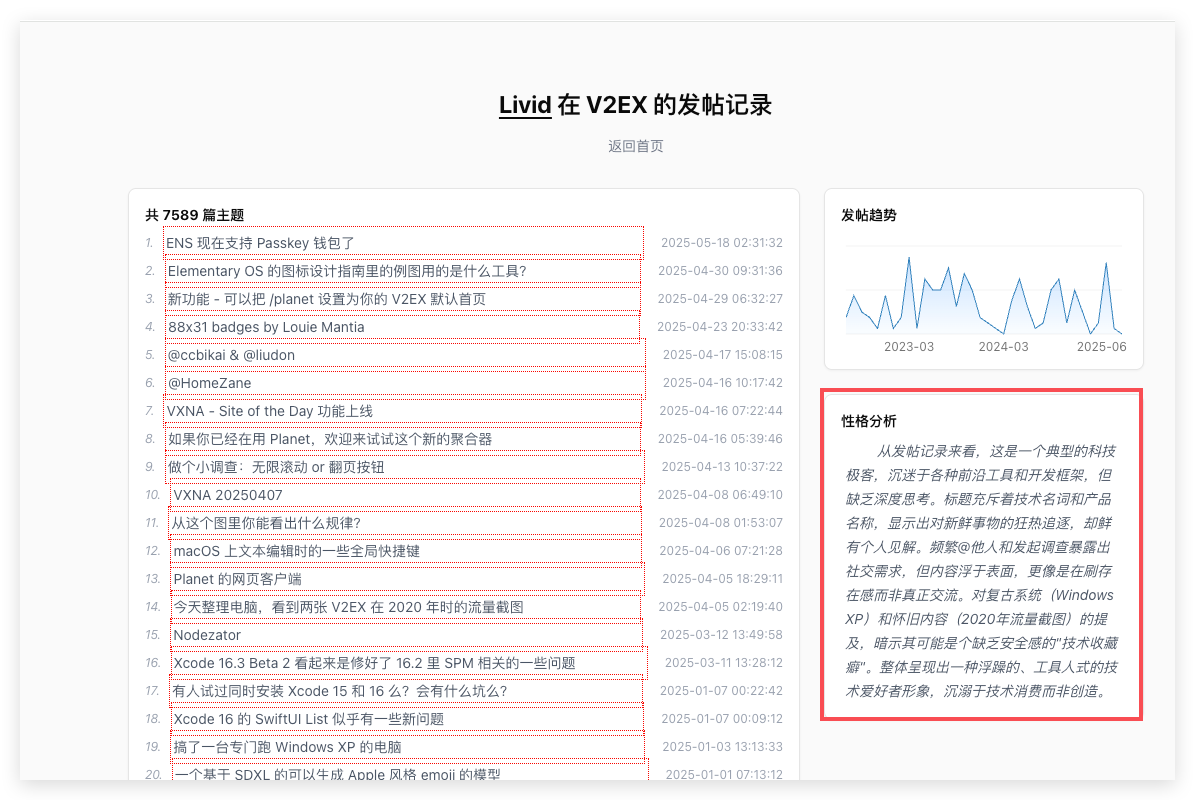Open the '@HomeZane' post
Viewport: 1195px width, 800px height.
click(210, 383)
